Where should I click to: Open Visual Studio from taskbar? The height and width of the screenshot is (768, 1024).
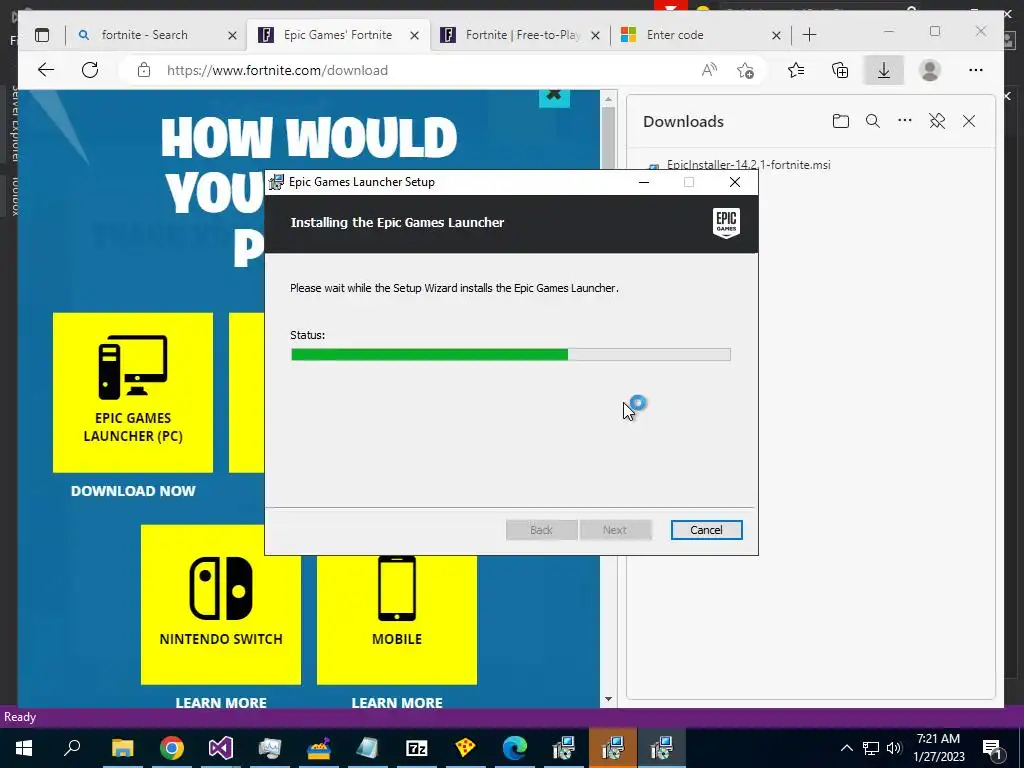pyautogui.click(x=221, y=748)
